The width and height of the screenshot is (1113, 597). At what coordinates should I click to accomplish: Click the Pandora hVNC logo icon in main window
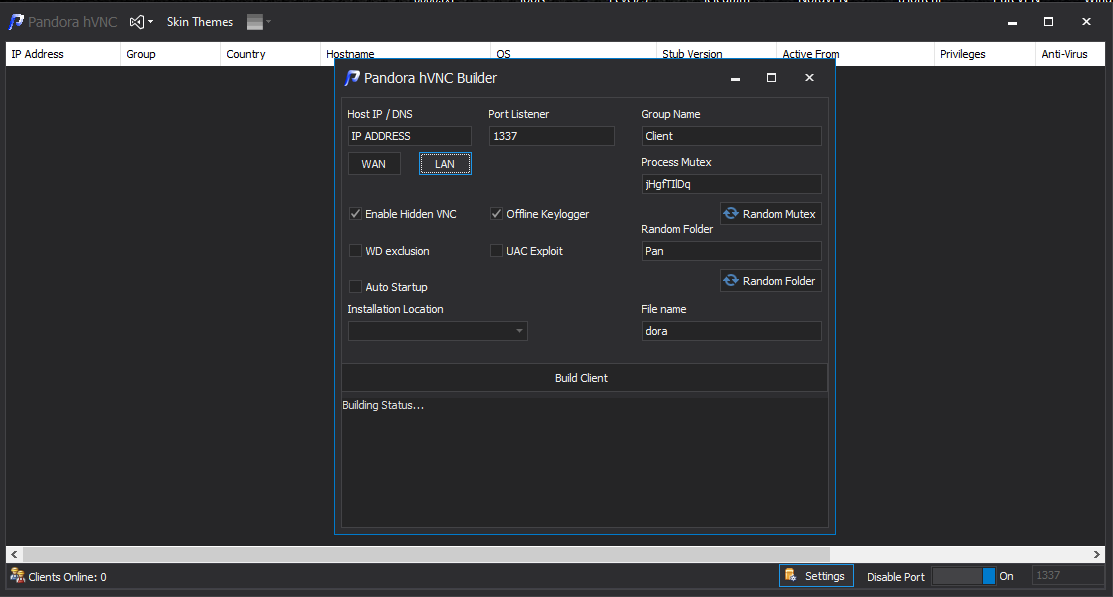(x=16, y=22)
